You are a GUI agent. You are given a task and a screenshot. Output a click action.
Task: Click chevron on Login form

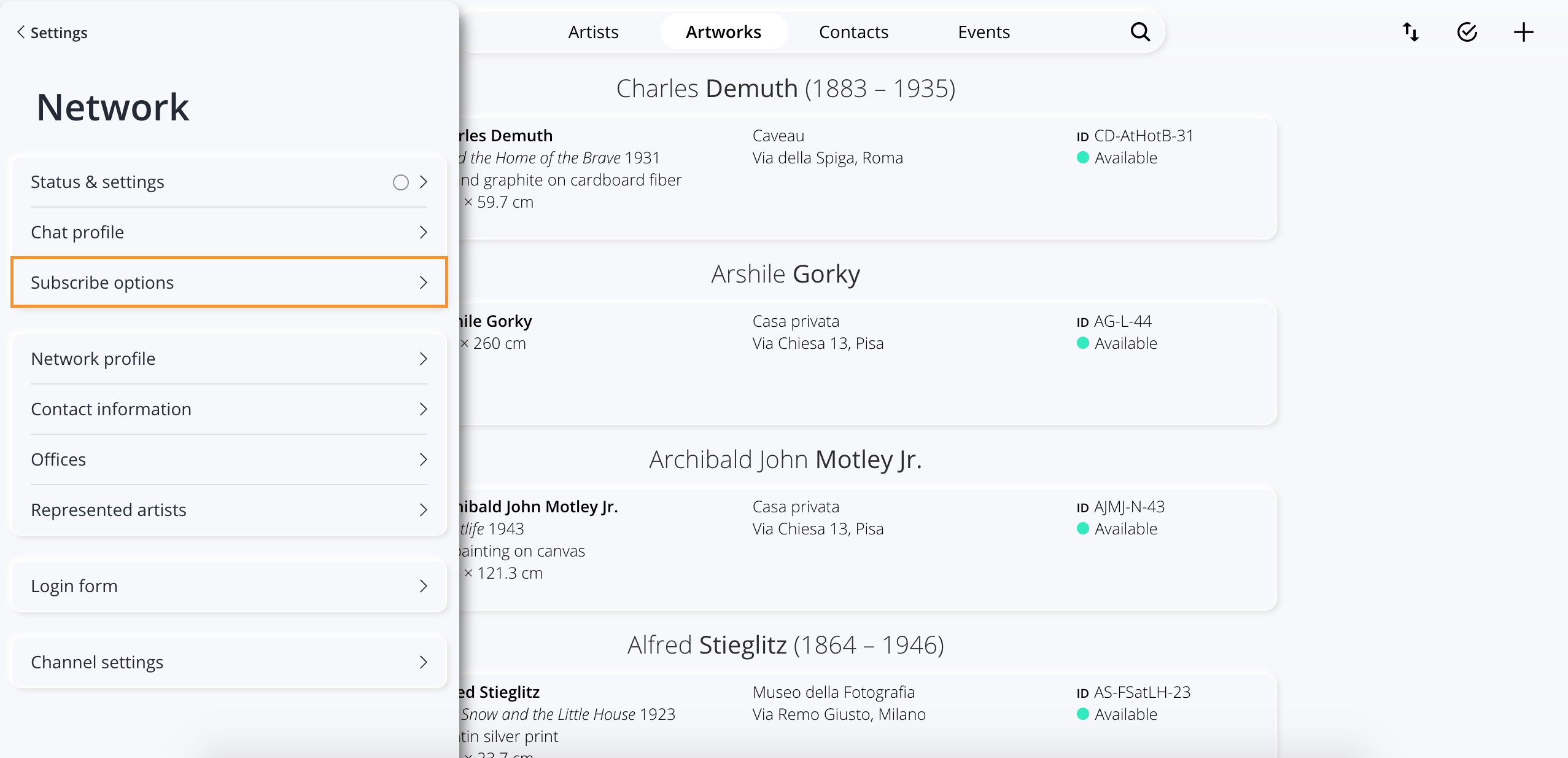(x=424, y=586)
